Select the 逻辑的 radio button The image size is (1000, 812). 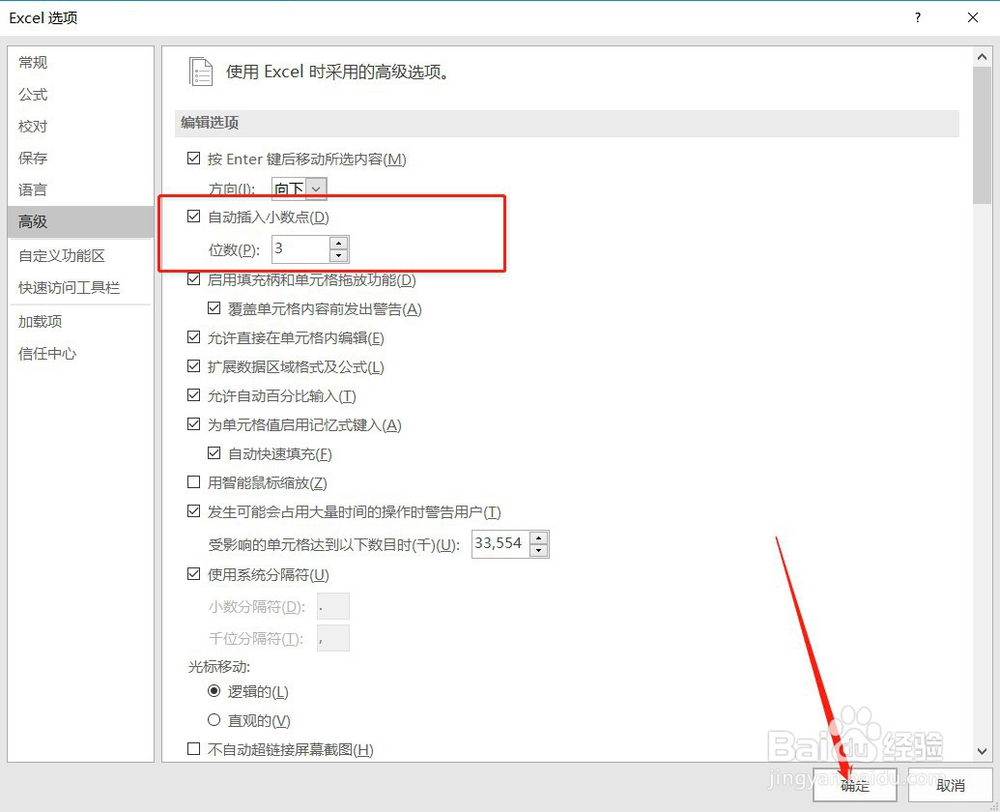pyautogui.click(x=214, y=691)
